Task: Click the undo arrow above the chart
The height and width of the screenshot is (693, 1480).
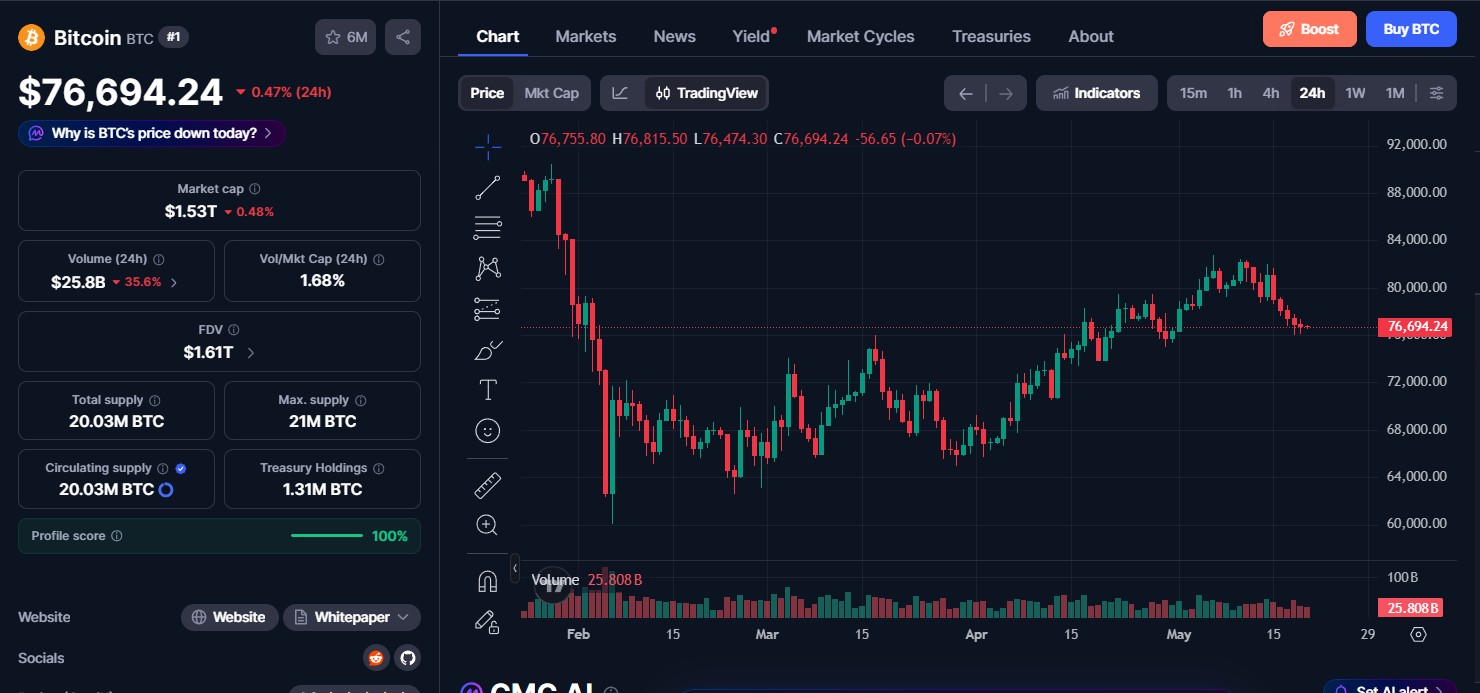Action: 965,93
